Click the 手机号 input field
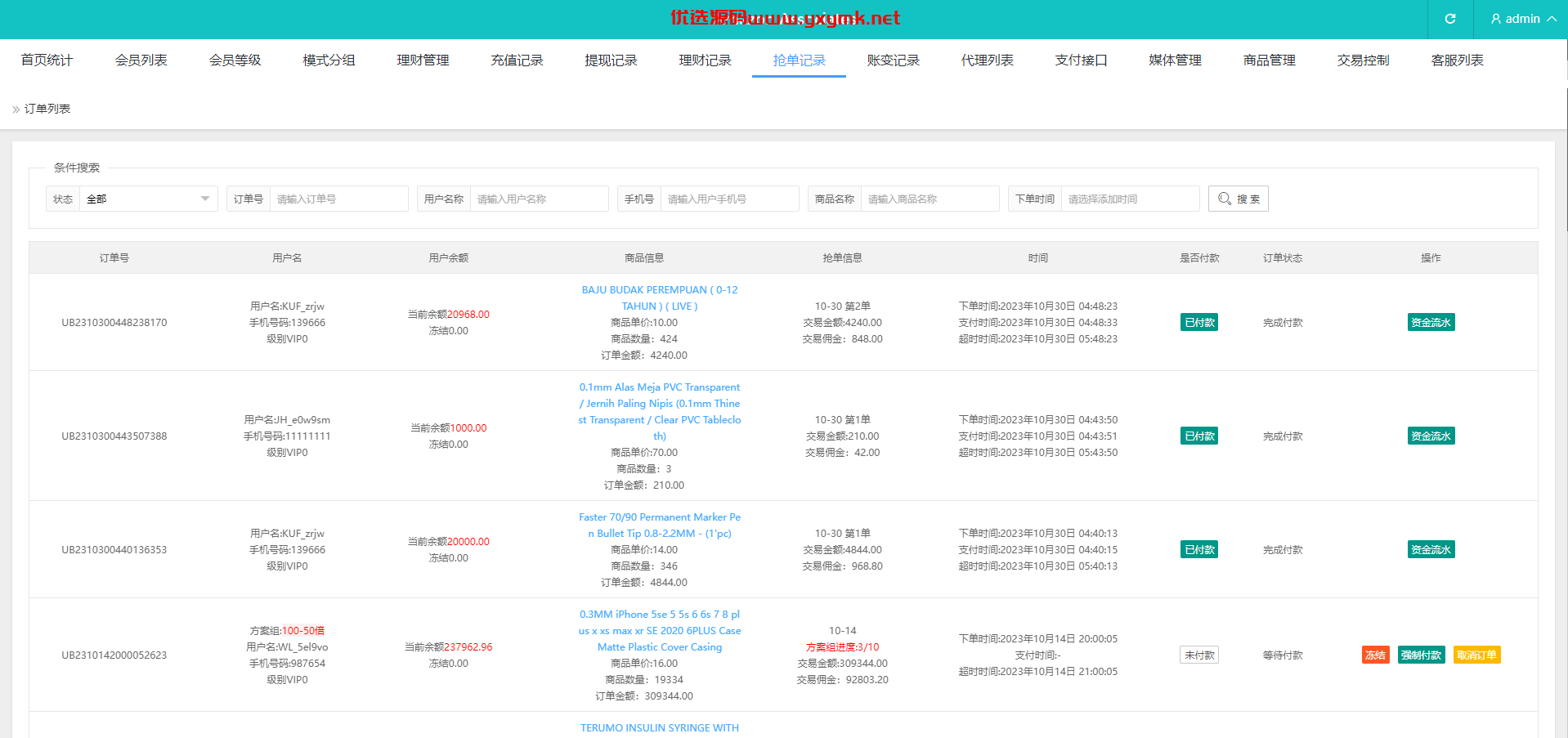Screen dimensions: 1568x738 [x=730, y=199]
